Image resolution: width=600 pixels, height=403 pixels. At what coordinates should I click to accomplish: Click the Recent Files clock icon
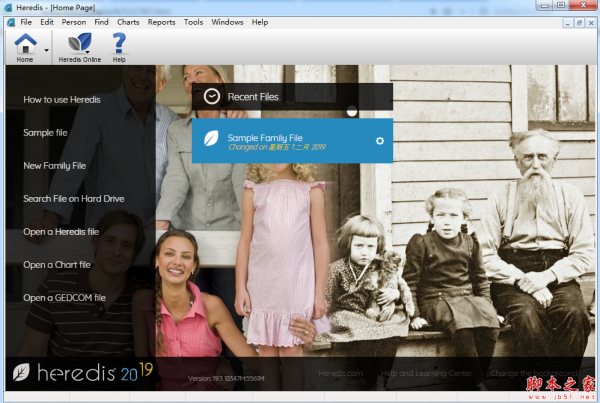[212, 96]
